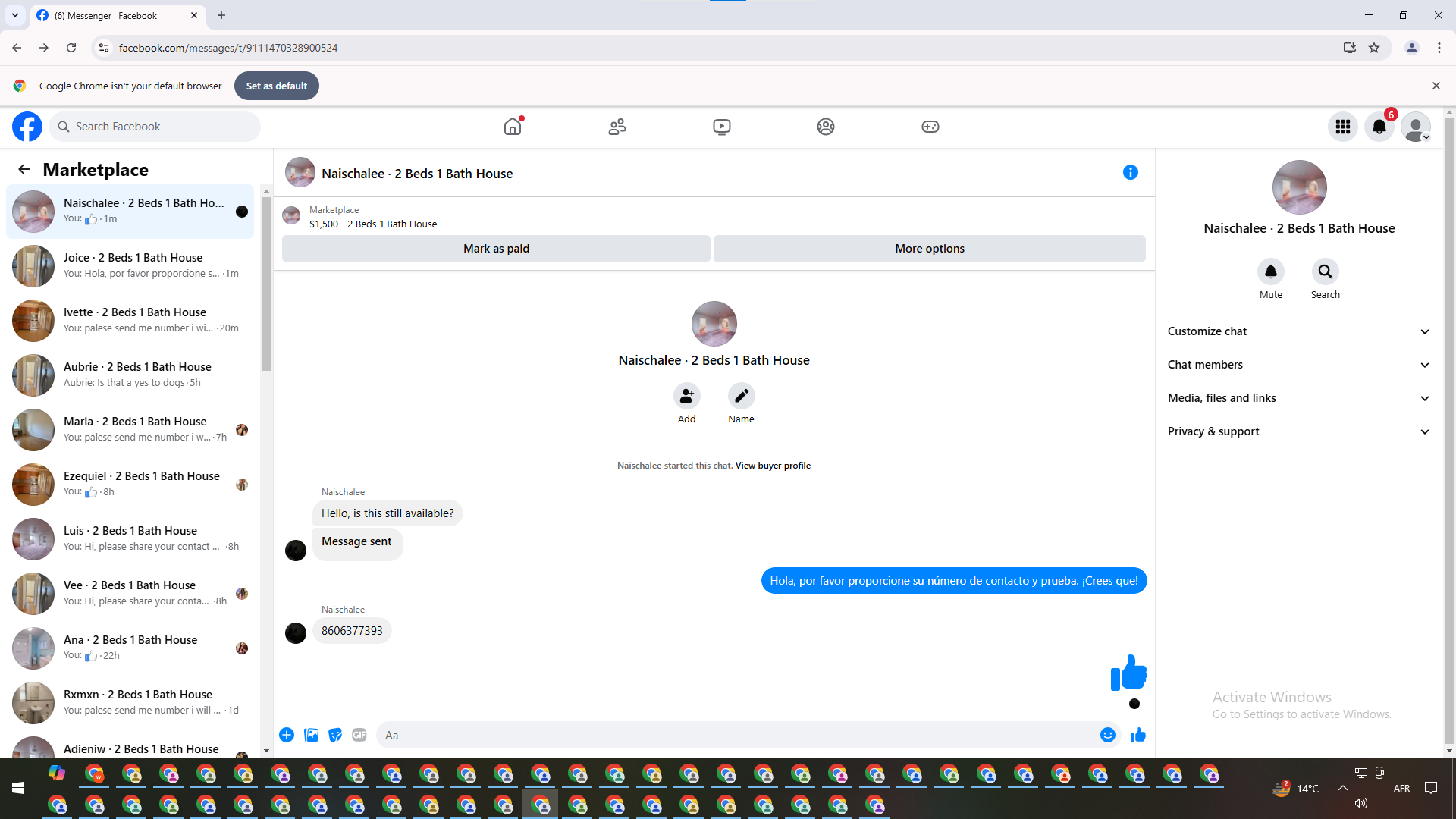This screenshot has height=819, width=1456.
Task: Open the Ezequiel 2 Beds 1 Bath House chat
Action: tap(130, 485)
